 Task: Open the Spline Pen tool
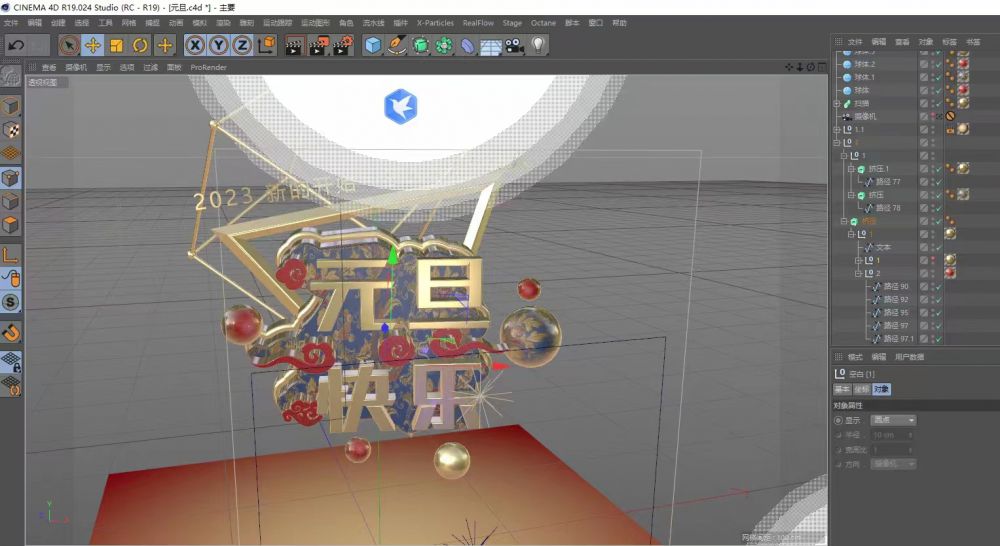396,45
